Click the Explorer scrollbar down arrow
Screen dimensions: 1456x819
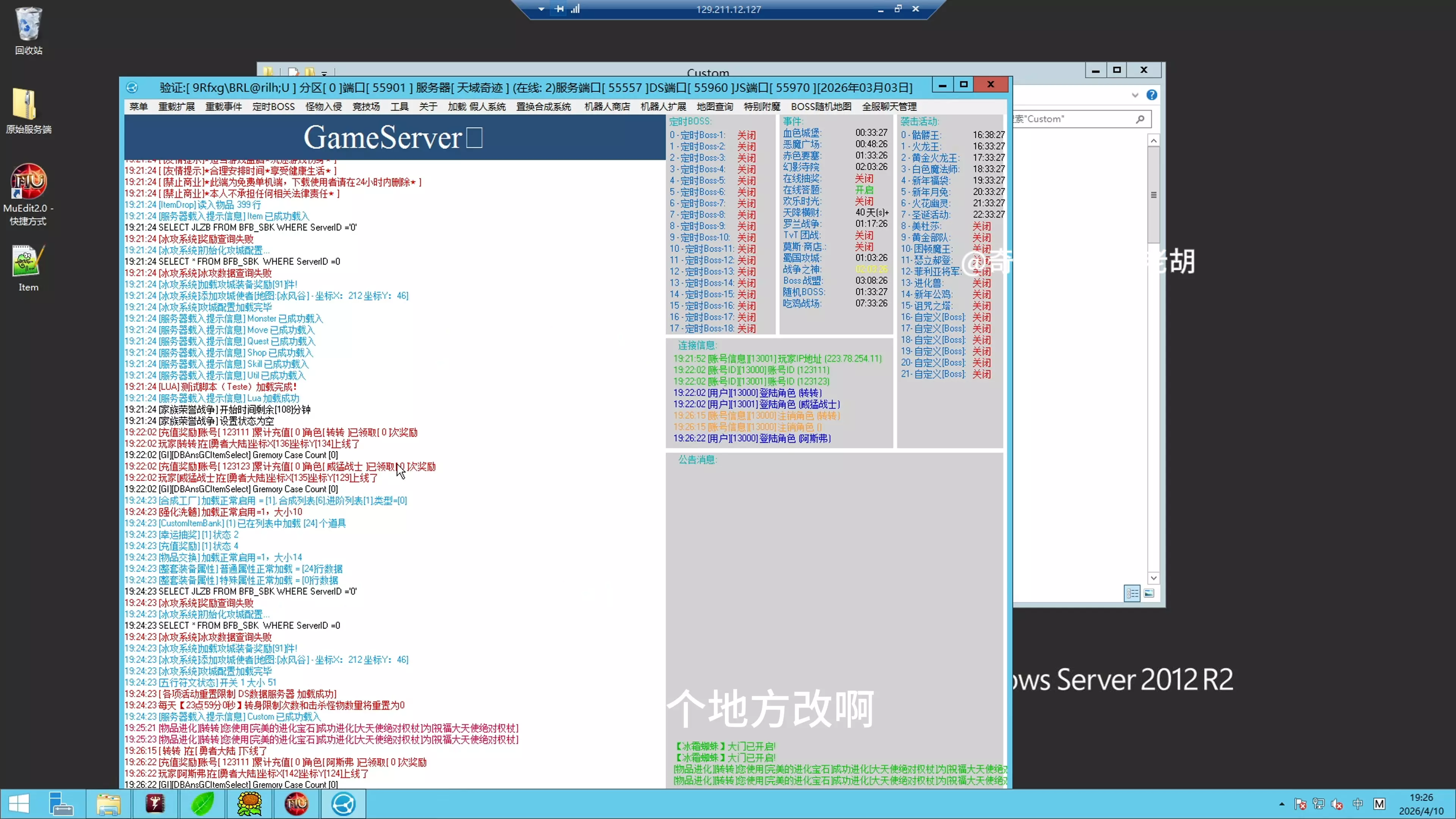(x=1153, y=577)
